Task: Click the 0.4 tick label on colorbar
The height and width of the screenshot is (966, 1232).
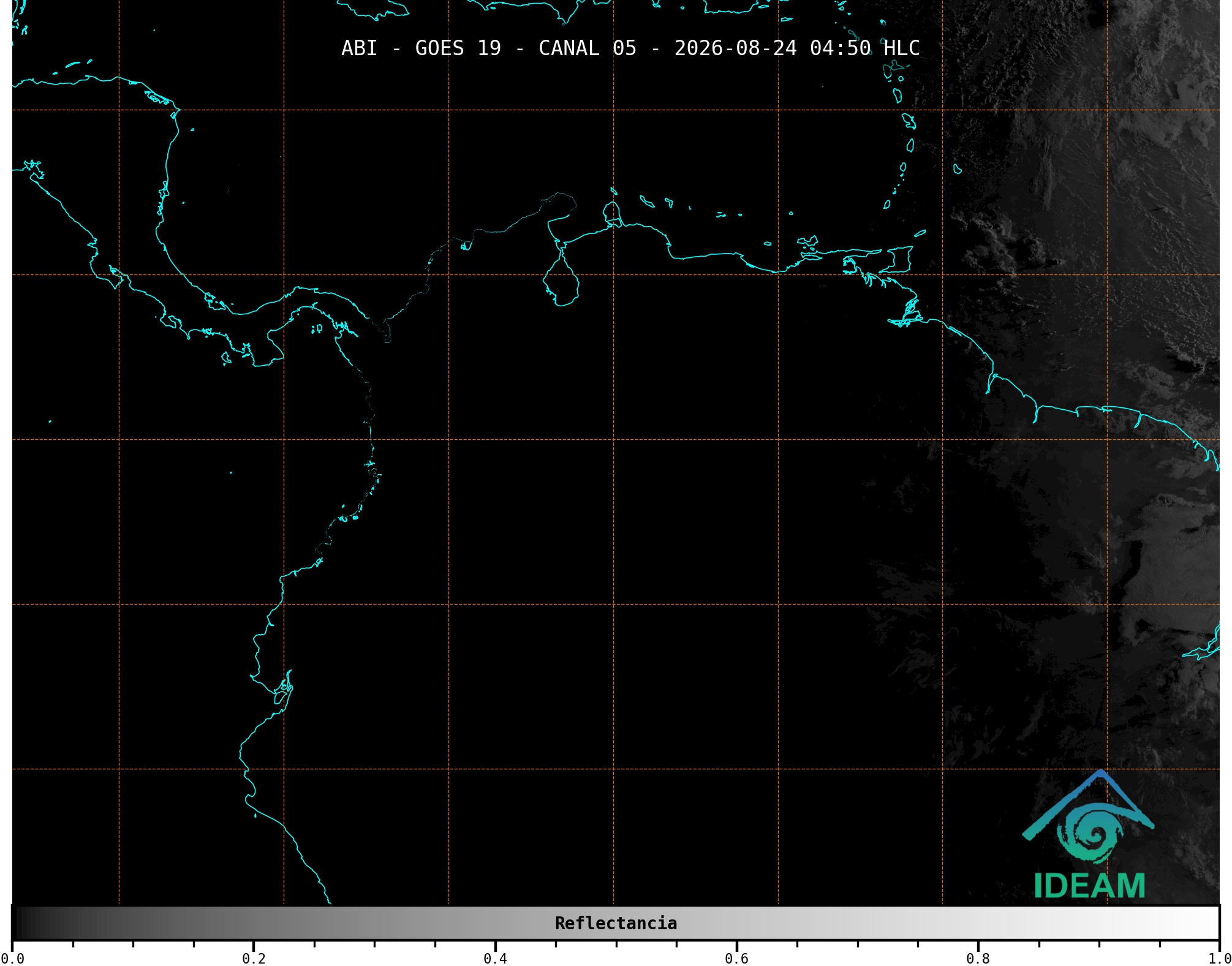Action: click(495, 958)
